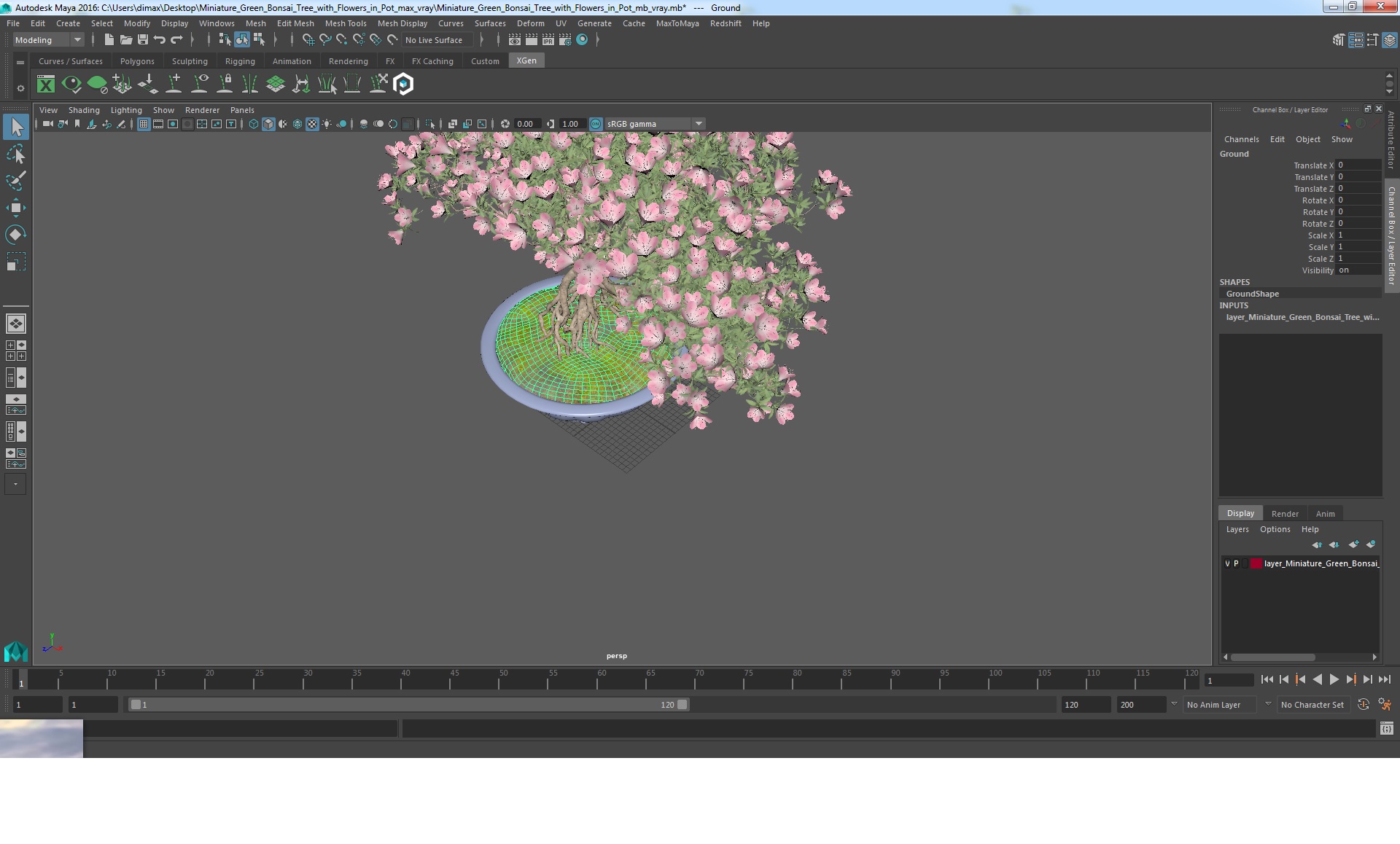The height and width of the screenshot is (844, 1400).
Task: Choose the Move tool
Action: click(x=15, y=208)
